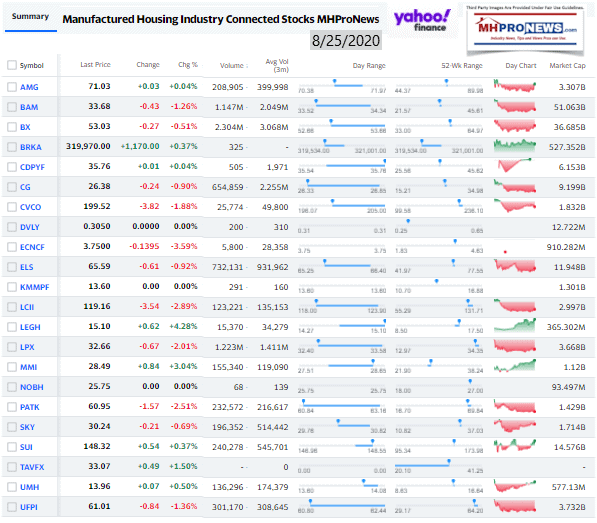Sort by the Avg Vol (3m) column header

[x=277, y=65]
